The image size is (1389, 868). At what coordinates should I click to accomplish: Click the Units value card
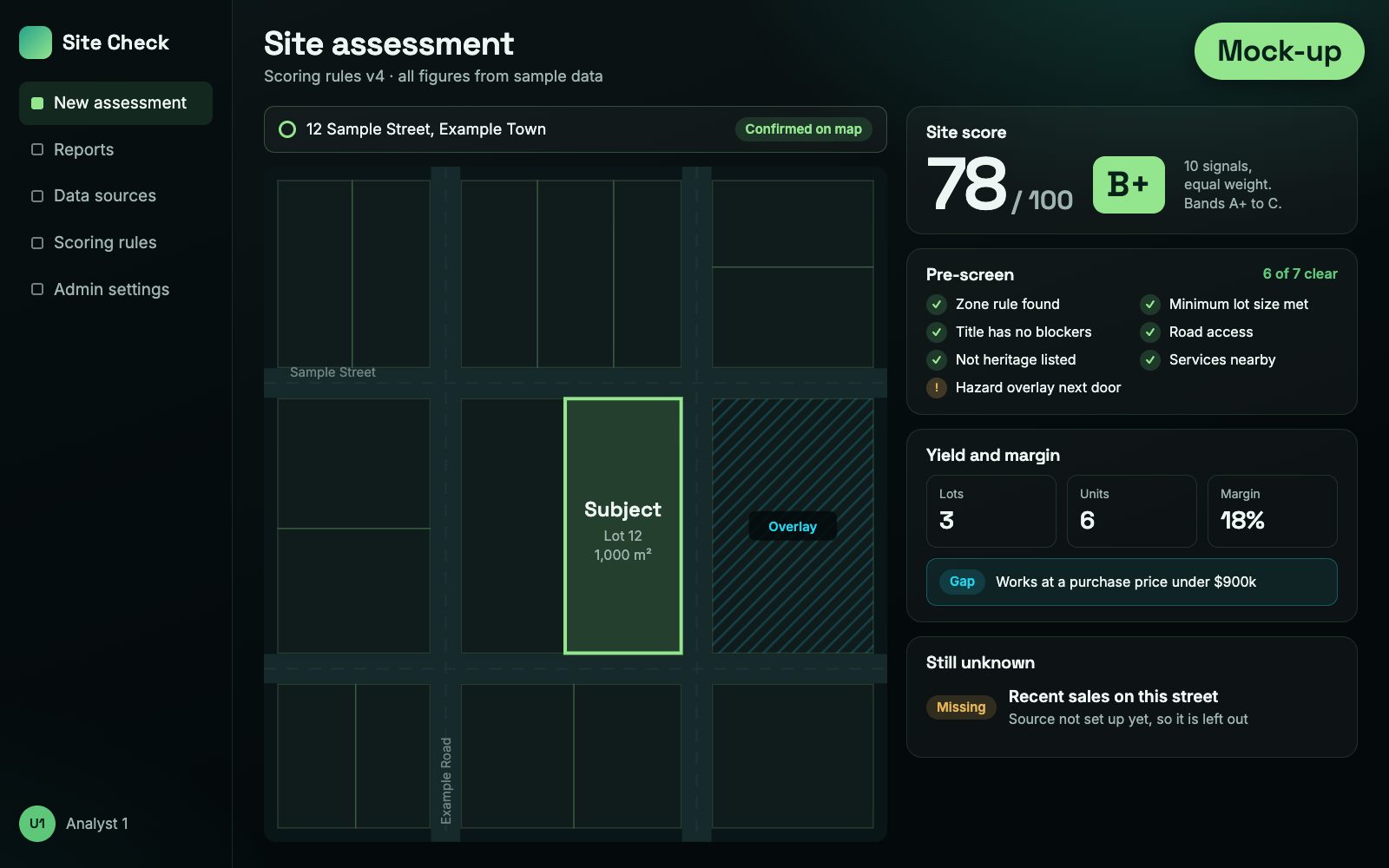point(1132,511)
